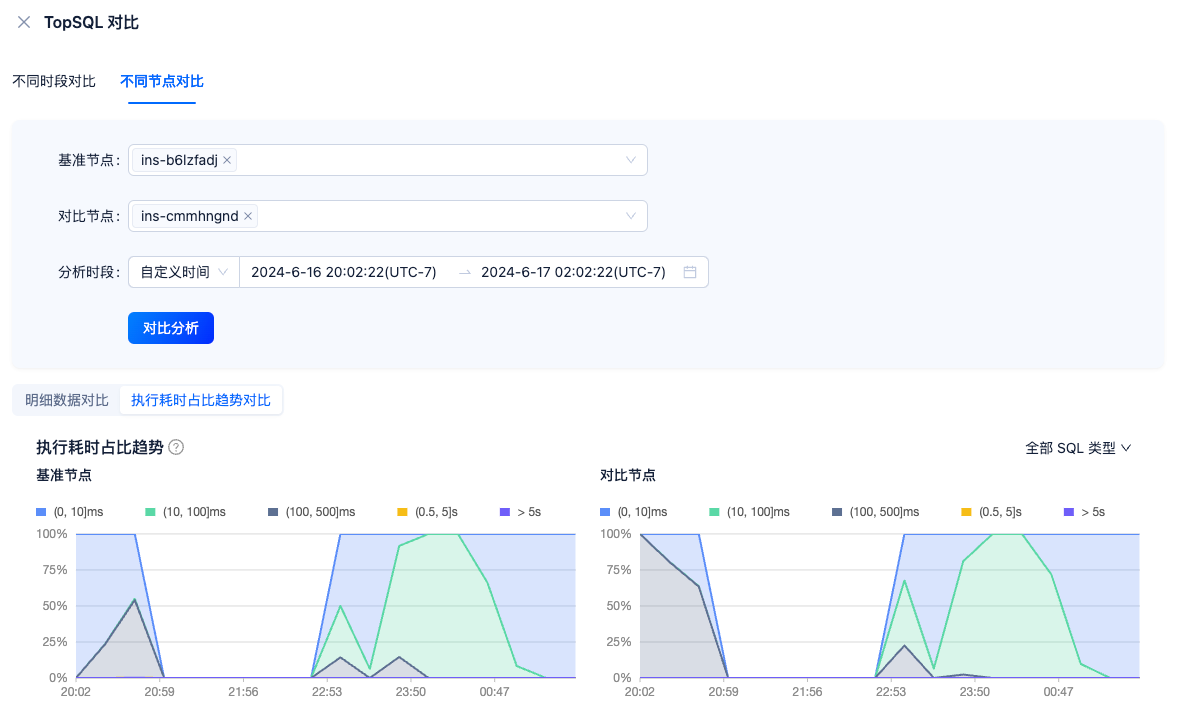Screen dimensions: 1177x714
Task: Expand the 基准节点 dropdown list
Action: pyautogui.click(x=630, y=160)
